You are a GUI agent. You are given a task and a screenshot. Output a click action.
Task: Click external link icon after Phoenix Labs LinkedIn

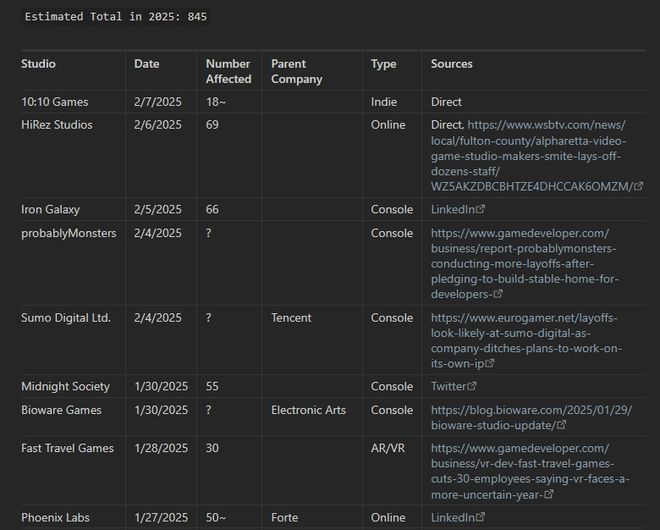tap(480, 518)
